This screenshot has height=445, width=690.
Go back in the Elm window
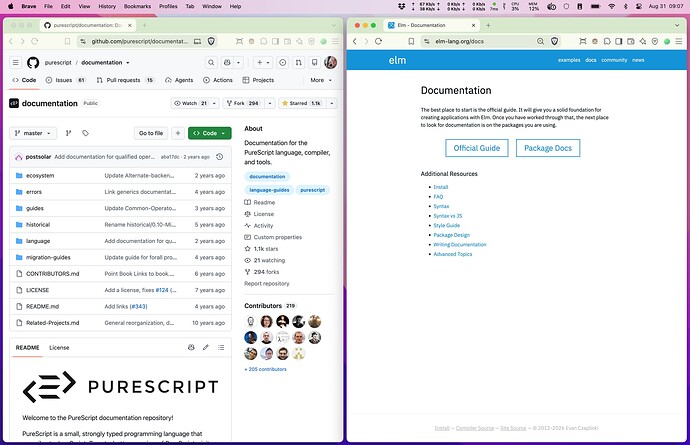point(355,41)
